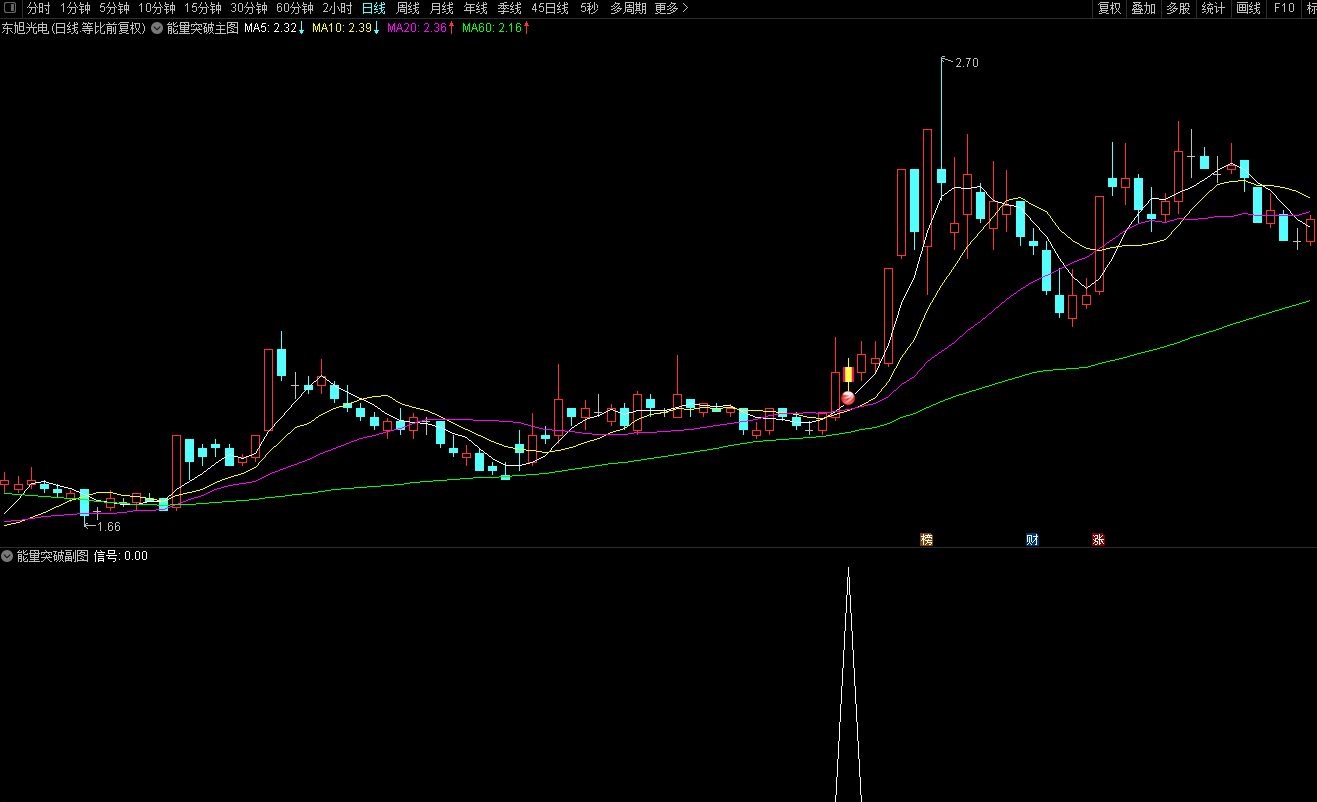
Task: Expand the 能量突破副图 indicator dropdown arrow
Action: click(7, 556)
